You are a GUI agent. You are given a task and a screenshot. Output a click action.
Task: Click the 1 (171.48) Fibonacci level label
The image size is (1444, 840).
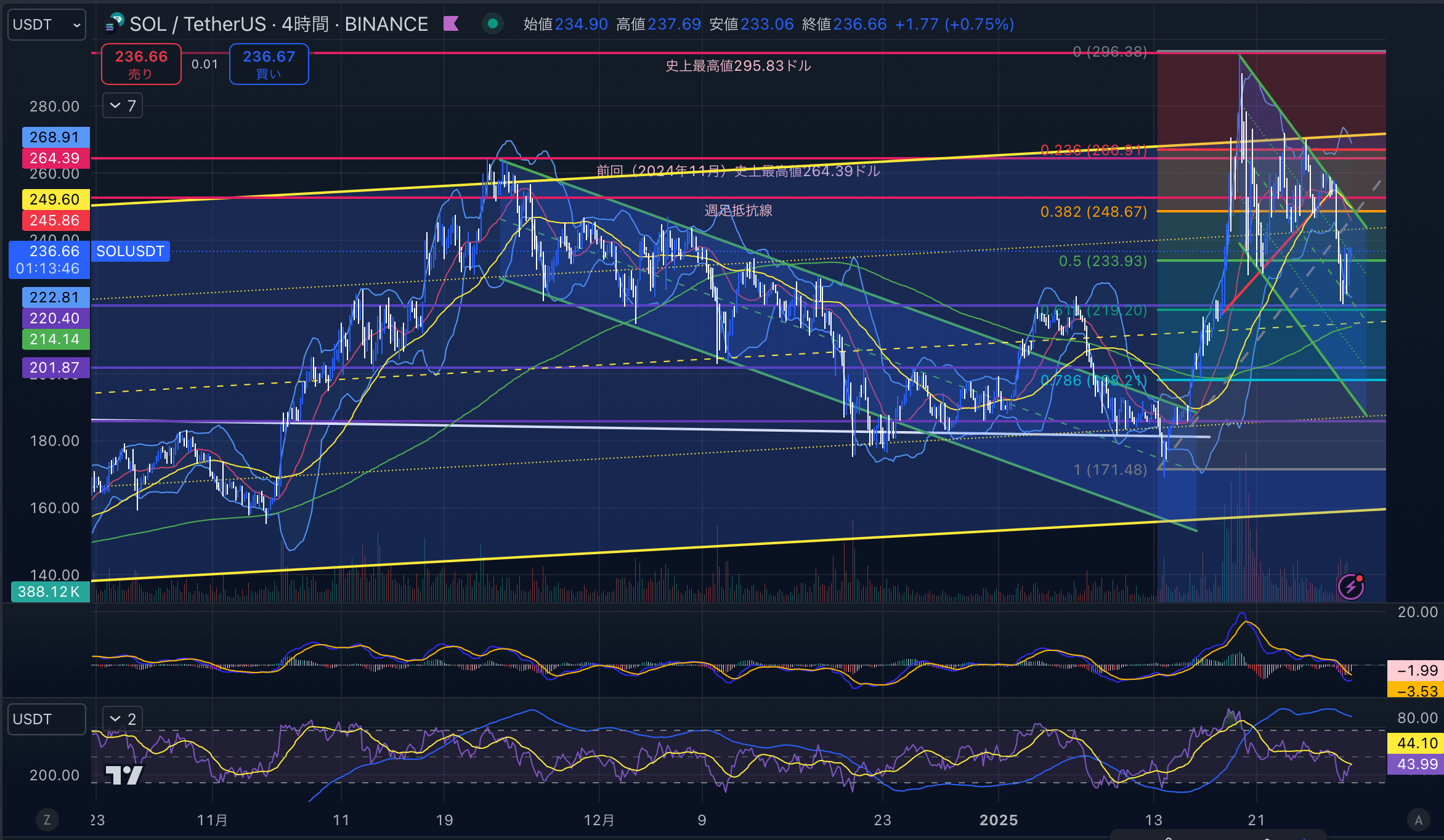point(1110,470)
